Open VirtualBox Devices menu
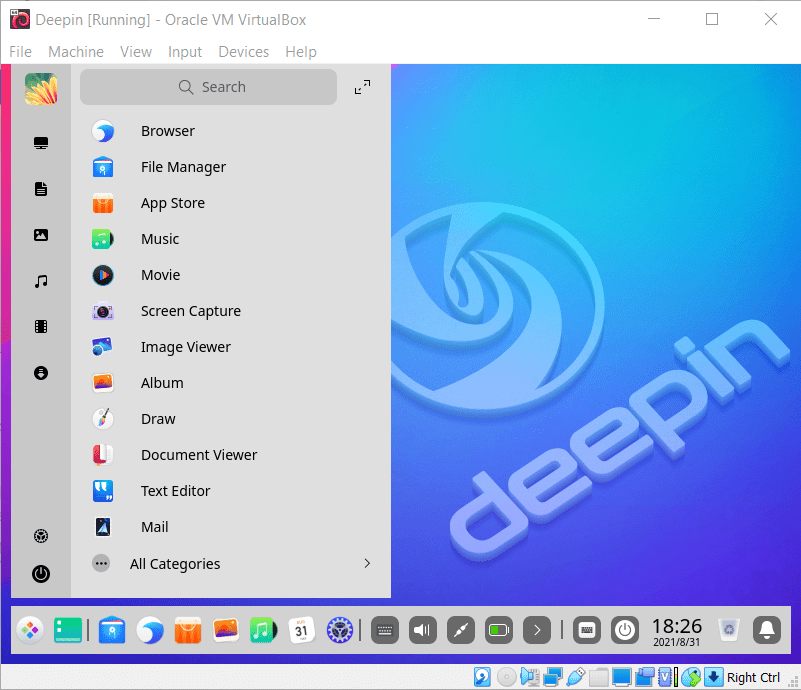Screen dimensions: 801x690 [x=244, y=52]
